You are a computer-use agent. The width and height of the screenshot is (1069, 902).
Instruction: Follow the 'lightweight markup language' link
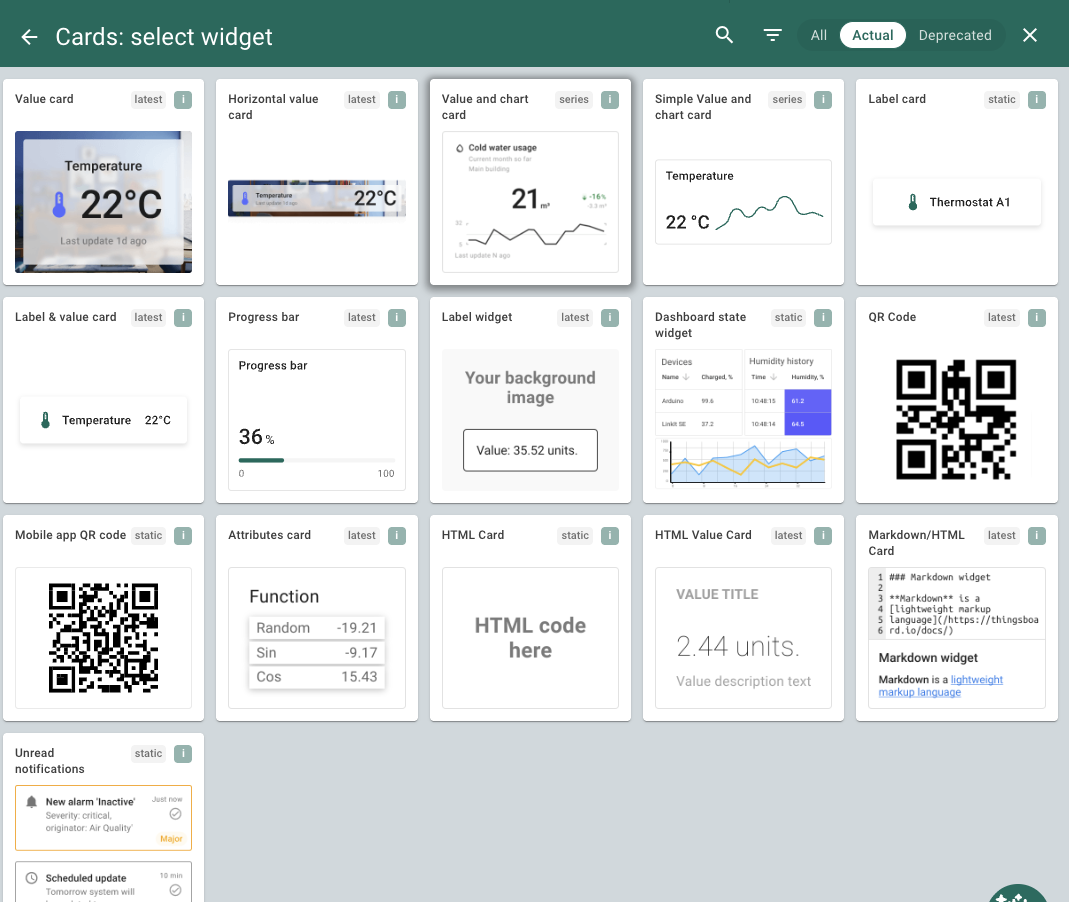(941, 686)
